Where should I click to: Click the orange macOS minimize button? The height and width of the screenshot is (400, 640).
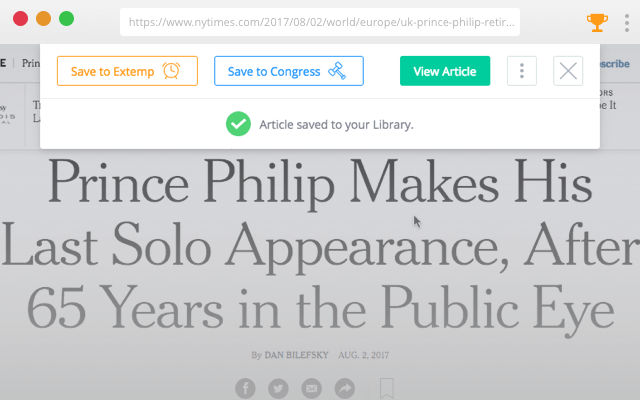coord(43,18)
